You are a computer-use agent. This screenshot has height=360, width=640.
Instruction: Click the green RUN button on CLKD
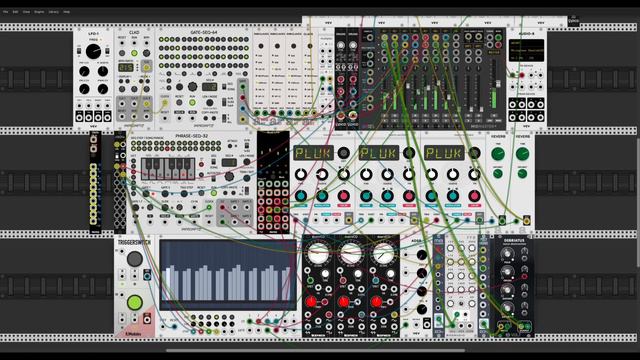(x=134, y=53)
